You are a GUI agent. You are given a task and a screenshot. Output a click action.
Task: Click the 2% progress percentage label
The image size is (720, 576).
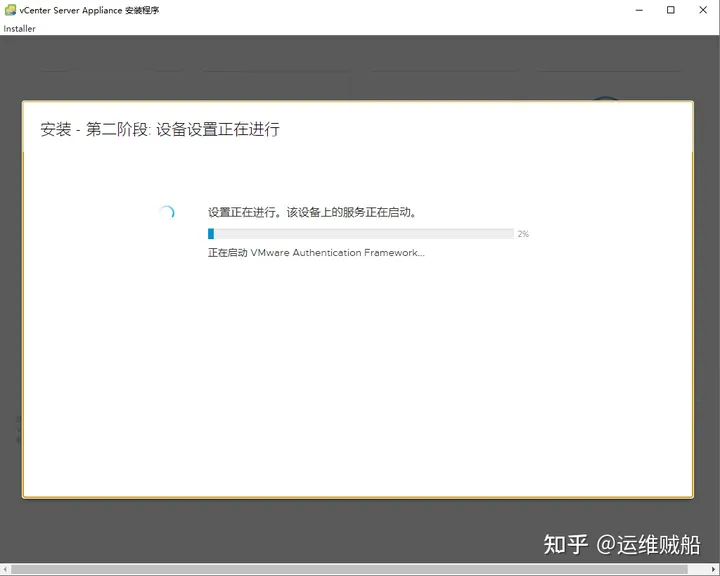pyautogui.click(x=523, y=234)
